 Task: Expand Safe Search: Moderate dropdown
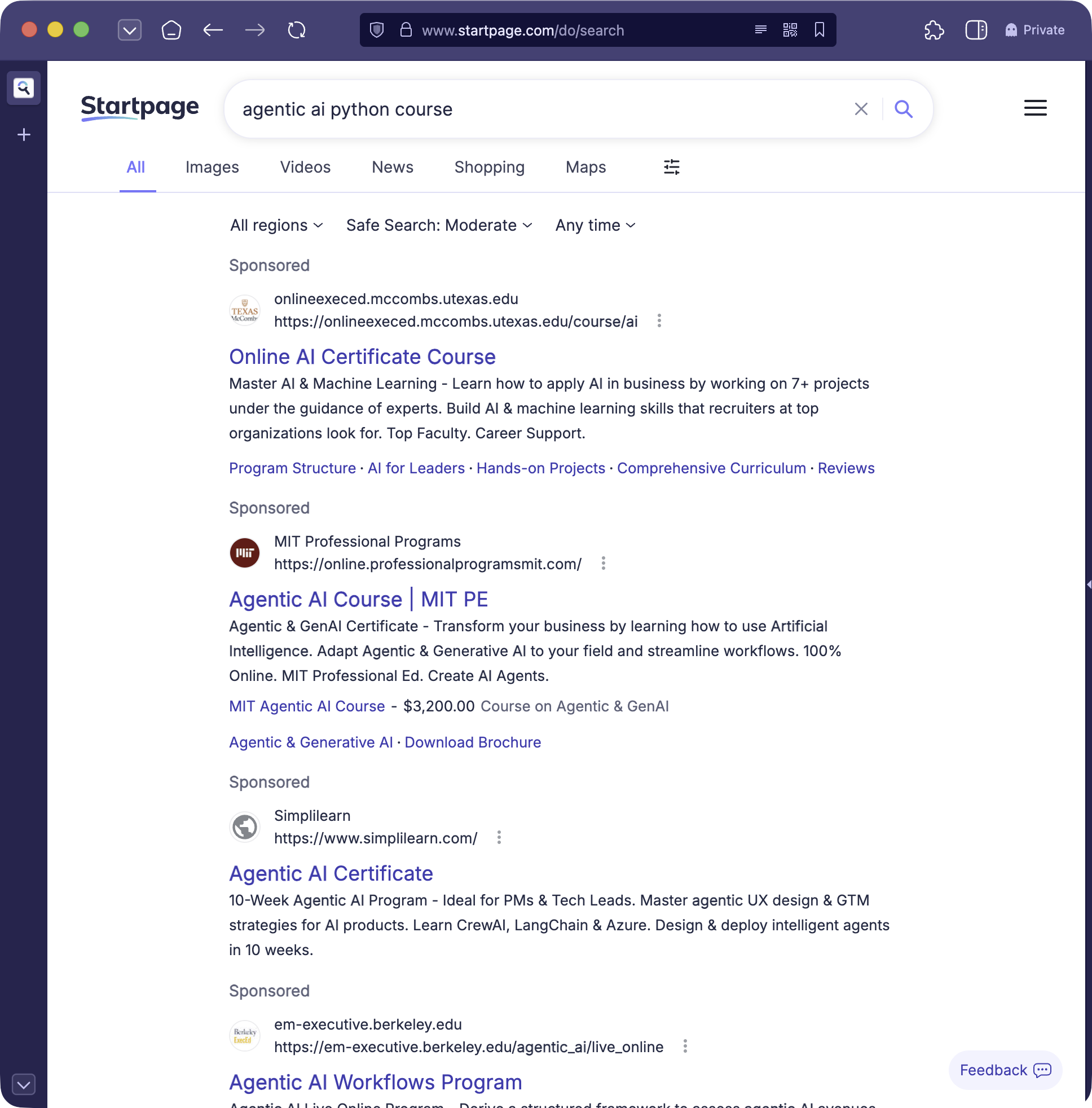(439, 226)
